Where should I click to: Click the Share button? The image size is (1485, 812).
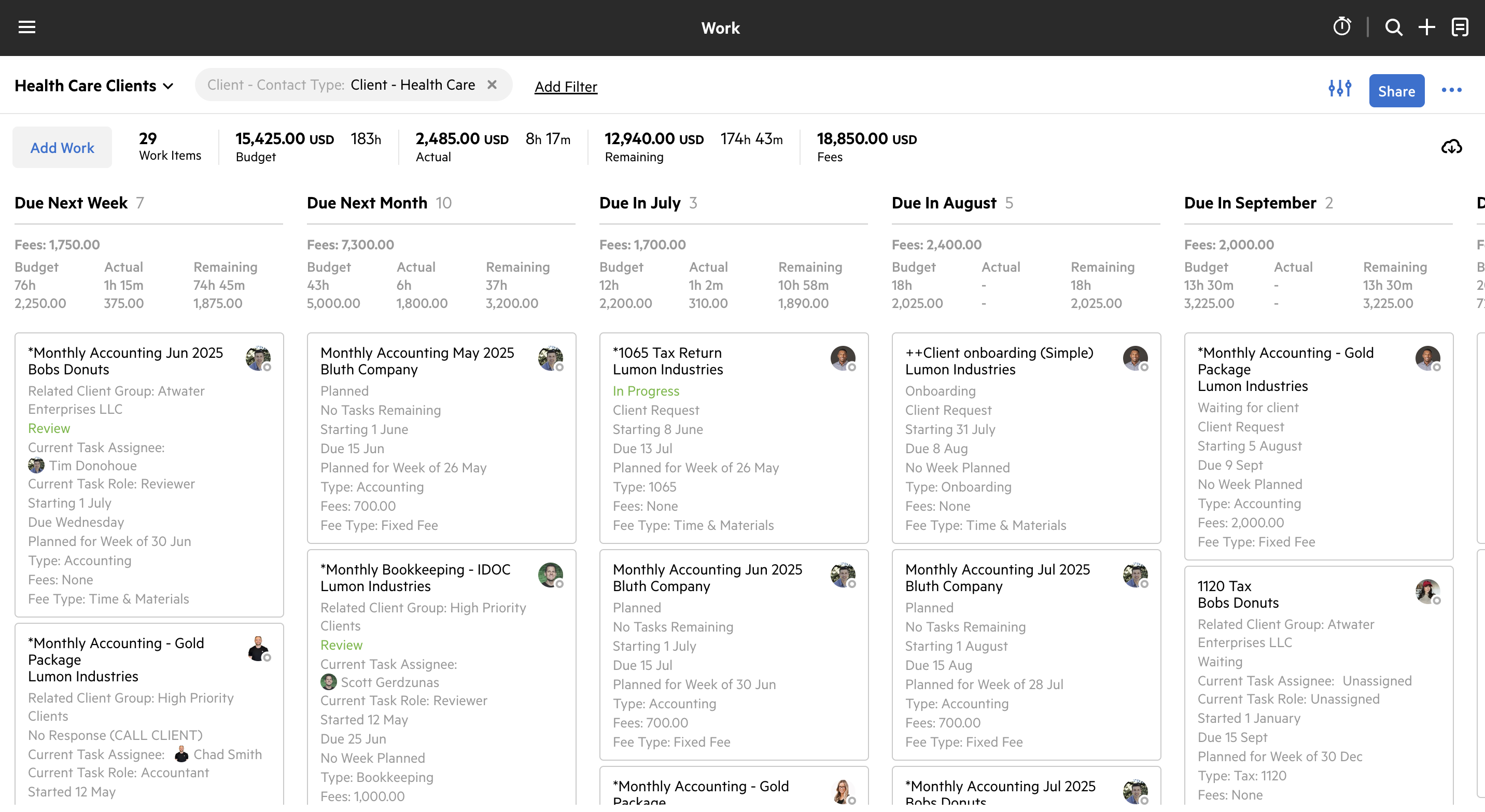(x=1396, y=91)
